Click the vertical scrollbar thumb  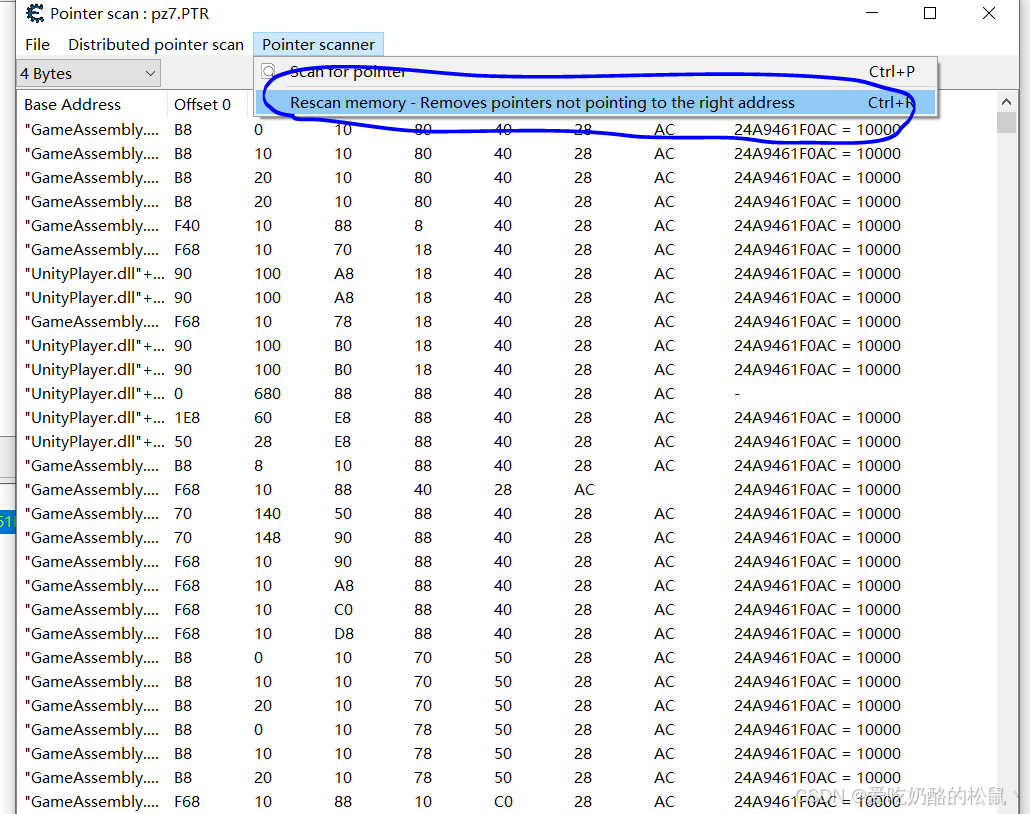pos(1006,122)
